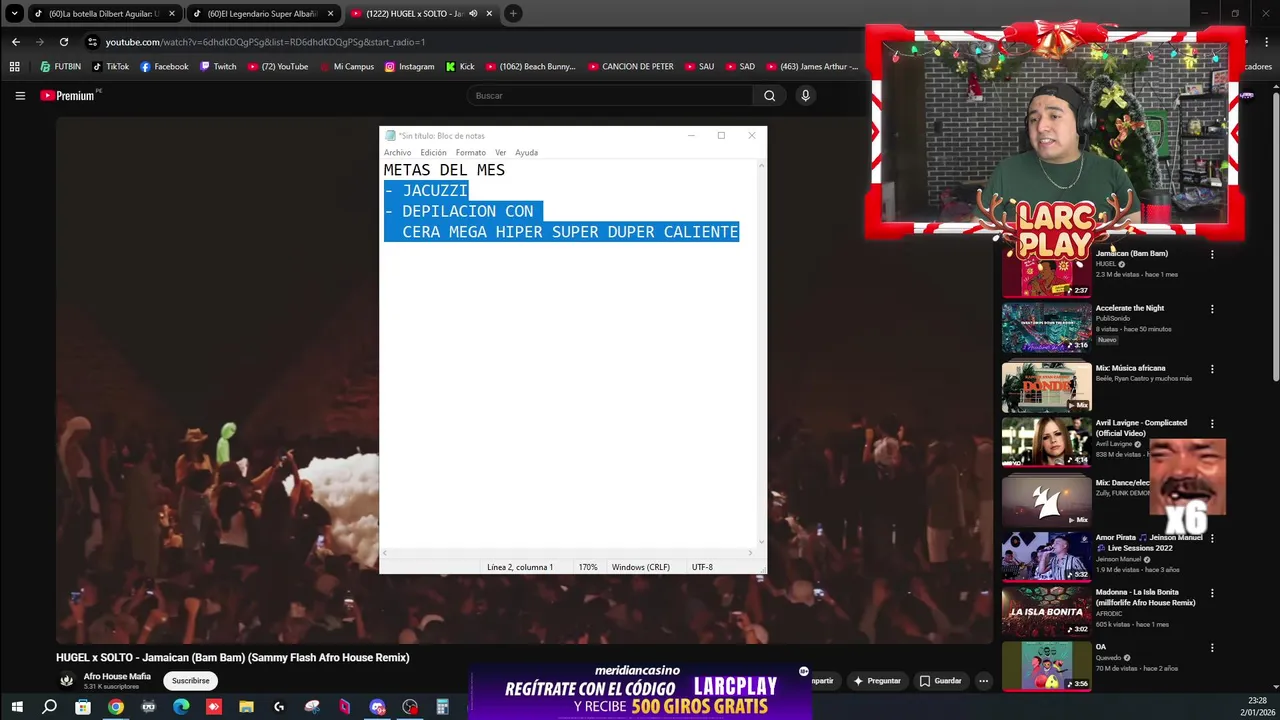1280x720 pixels.
Task: Close the La botella Dilbert Aguilar tab
Action: [172, 14]
